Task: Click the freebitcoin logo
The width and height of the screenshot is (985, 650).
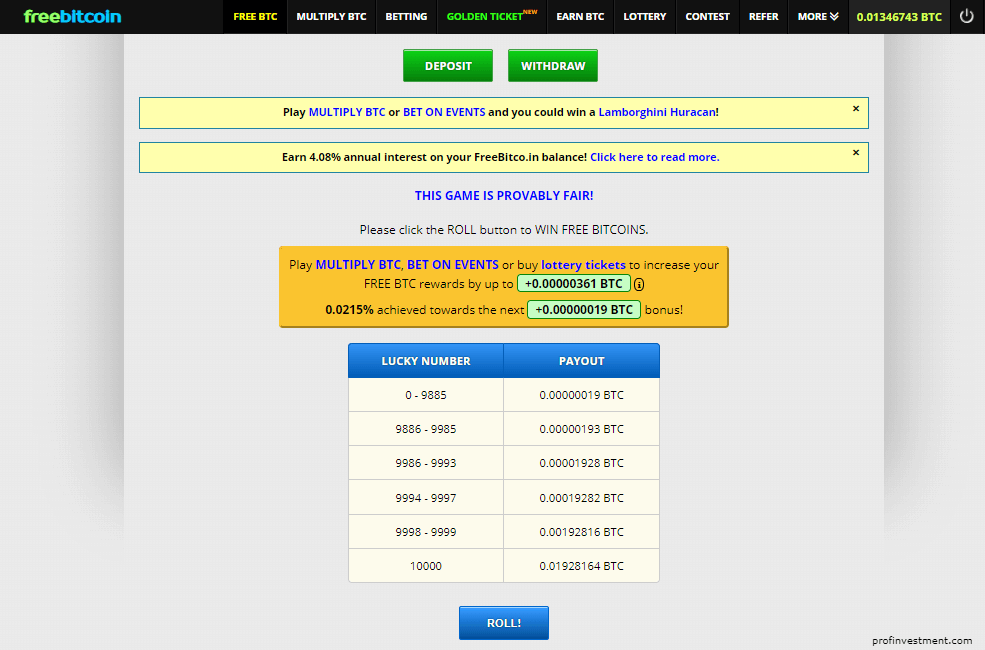Action: click(x=72, y=16)
